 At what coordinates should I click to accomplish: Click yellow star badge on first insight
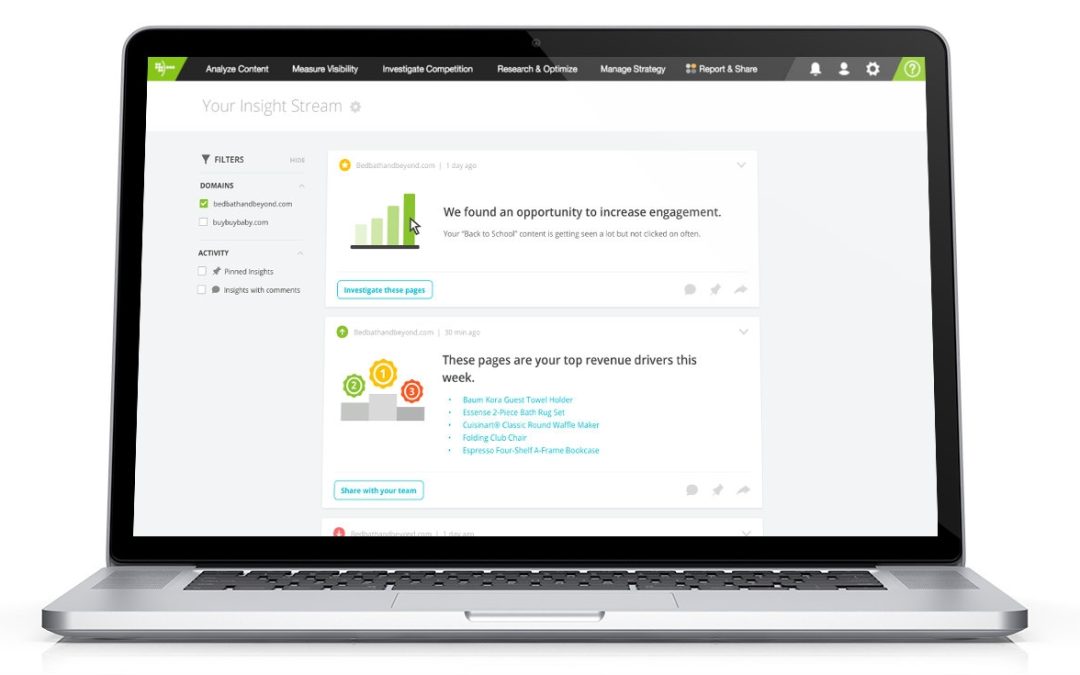click(345, 165)
